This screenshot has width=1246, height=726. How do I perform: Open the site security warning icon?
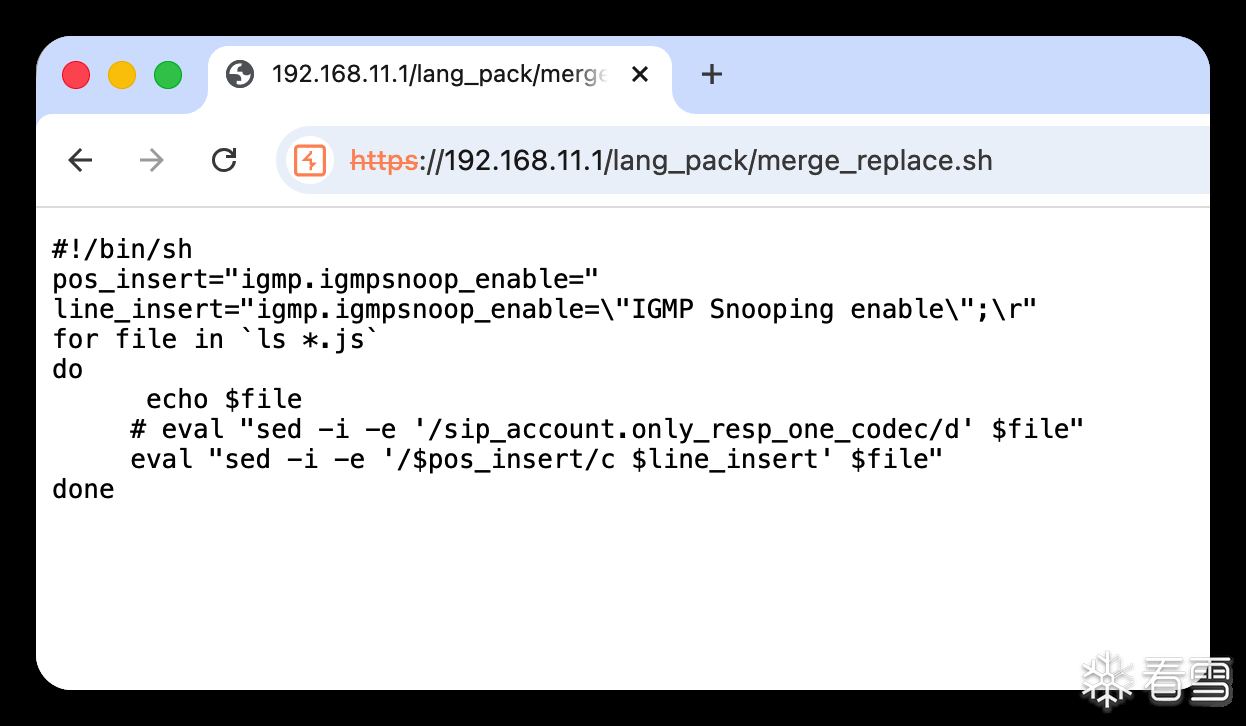click(x=310, y=160)
